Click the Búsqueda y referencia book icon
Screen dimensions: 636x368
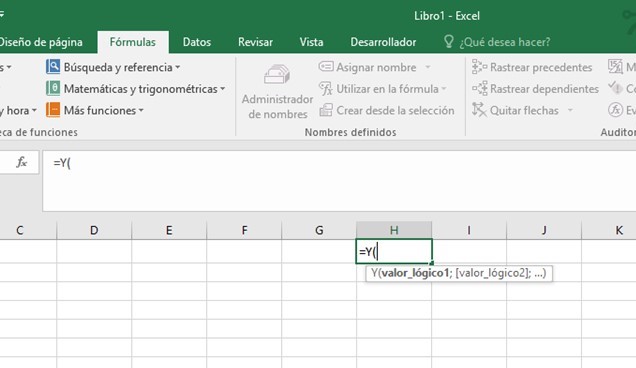pyautogui.click(x=53, y=67)
